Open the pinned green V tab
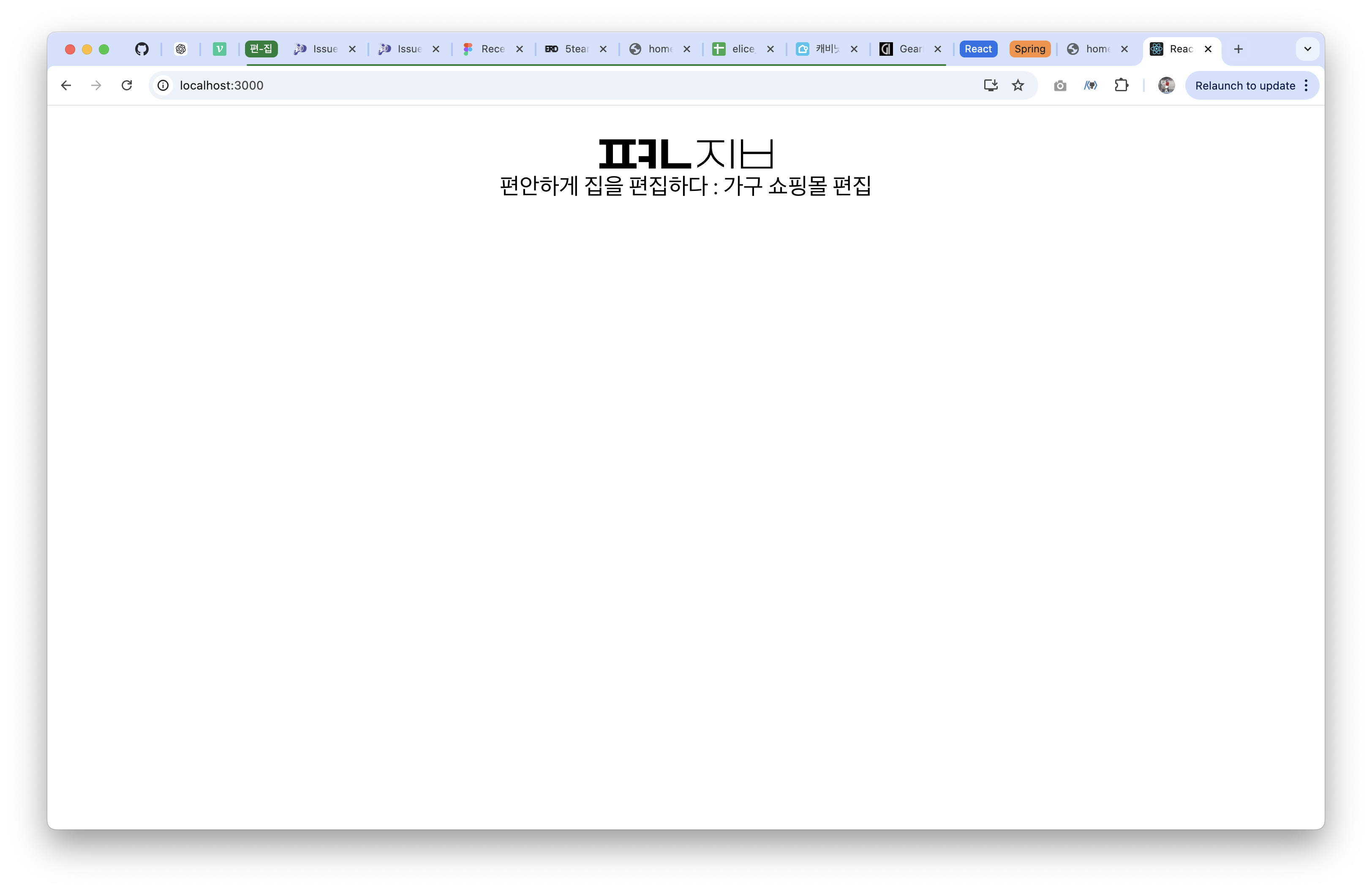This screenshot has width=1372, height=892. (219, 49)
